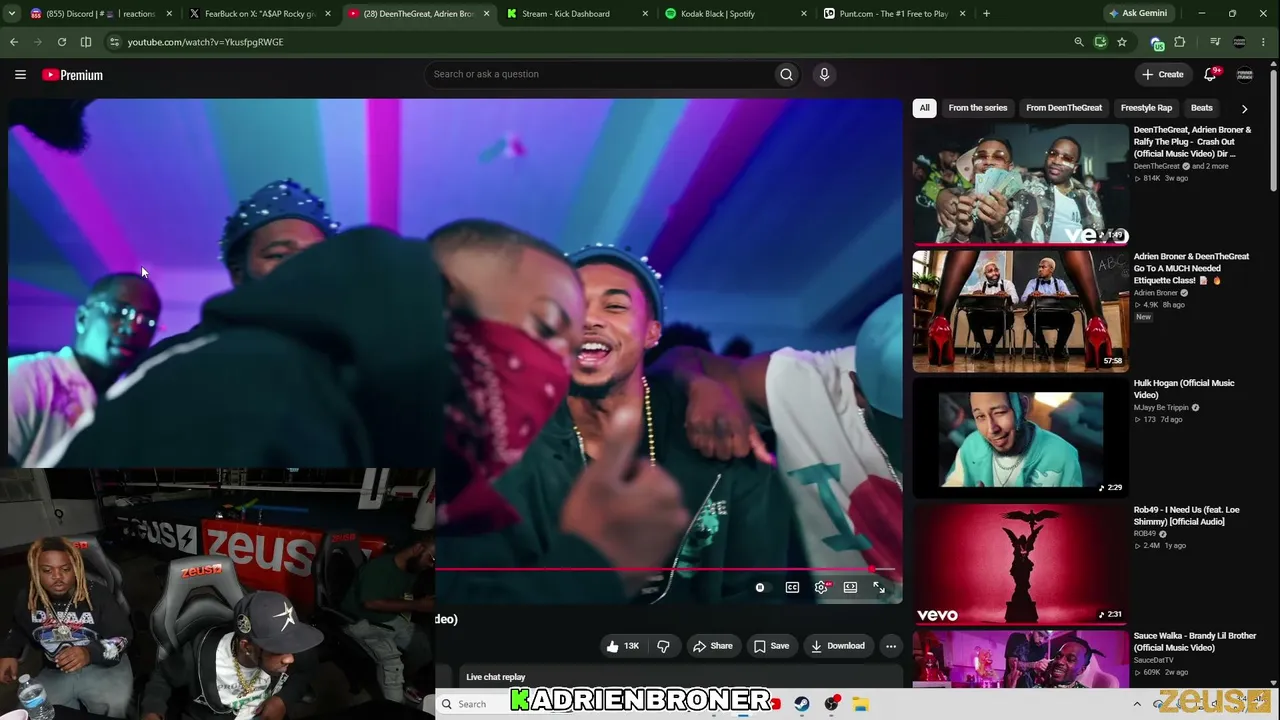Click the browser address bar URL

(x=205, y=42)
